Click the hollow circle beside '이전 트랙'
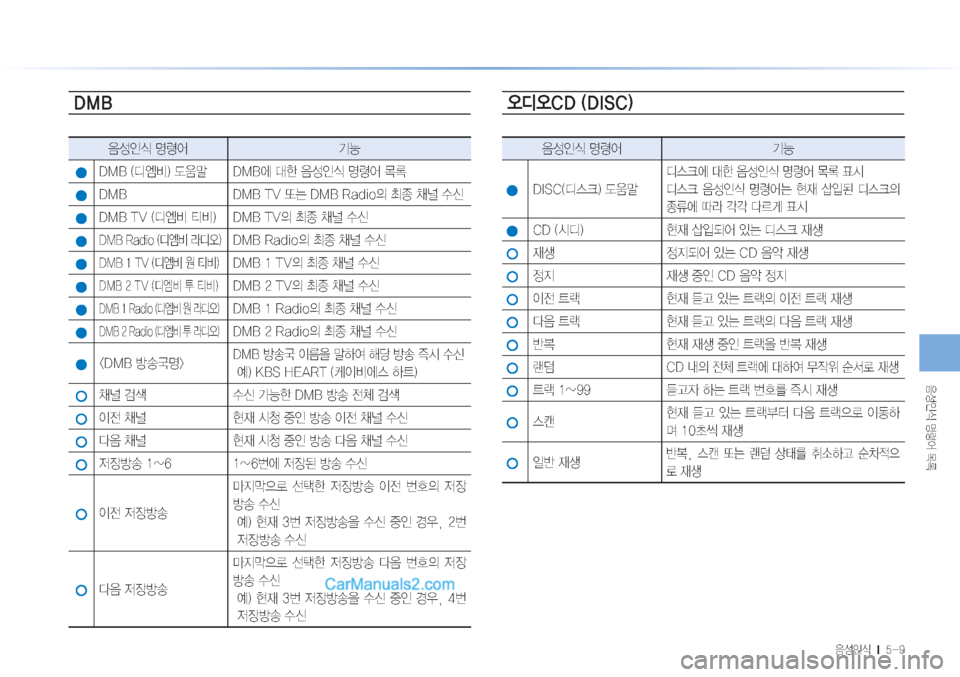960x677 pixels. [x=512, y=299]
